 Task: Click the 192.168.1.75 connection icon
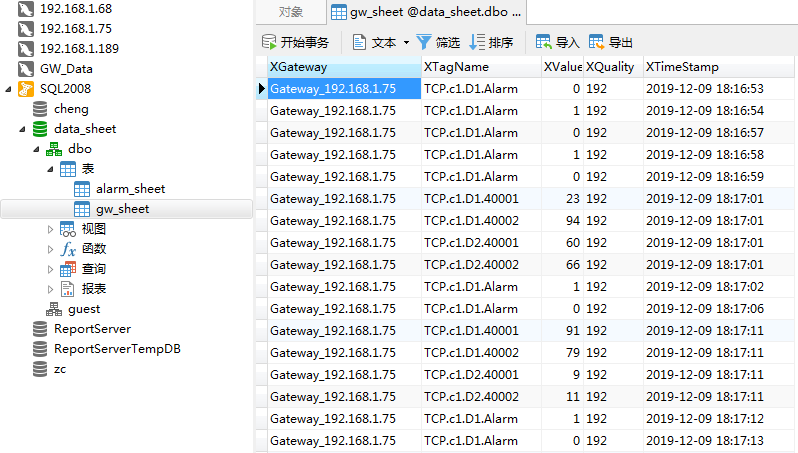tap(25, 29)
